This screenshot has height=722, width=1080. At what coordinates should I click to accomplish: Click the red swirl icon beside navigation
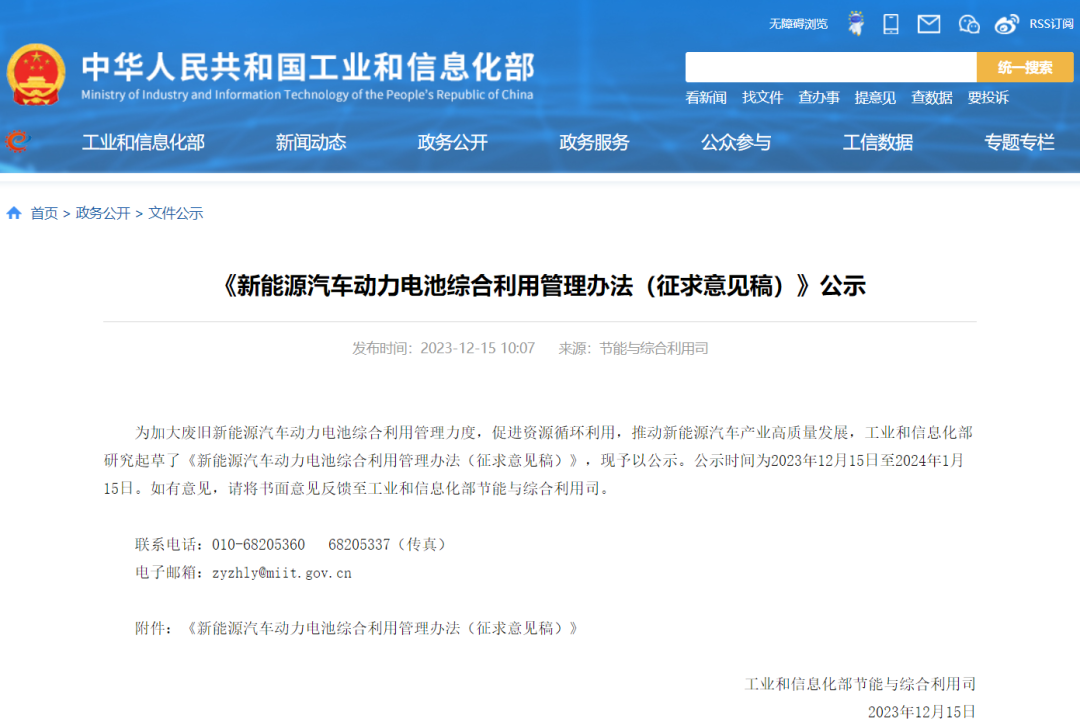(17, 141)
